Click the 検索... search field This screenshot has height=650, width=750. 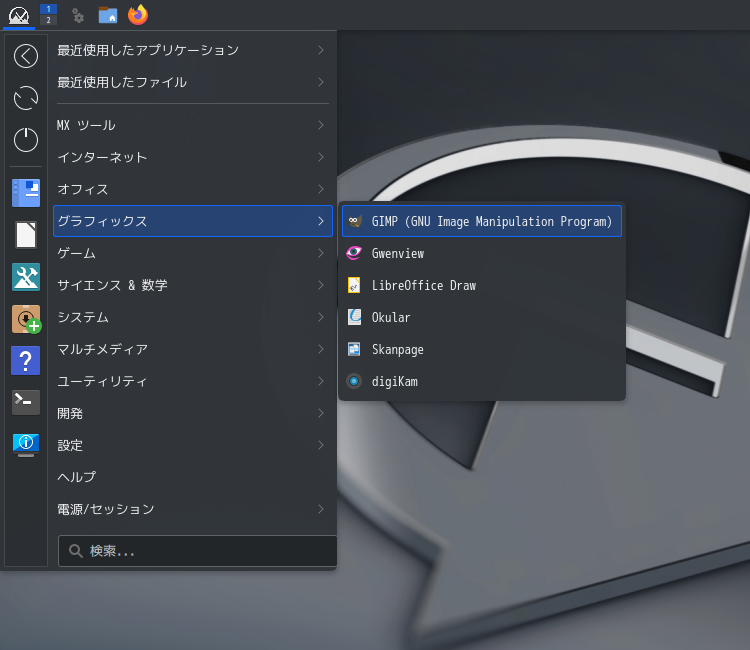pyautogui.click(x=198, y=551)
